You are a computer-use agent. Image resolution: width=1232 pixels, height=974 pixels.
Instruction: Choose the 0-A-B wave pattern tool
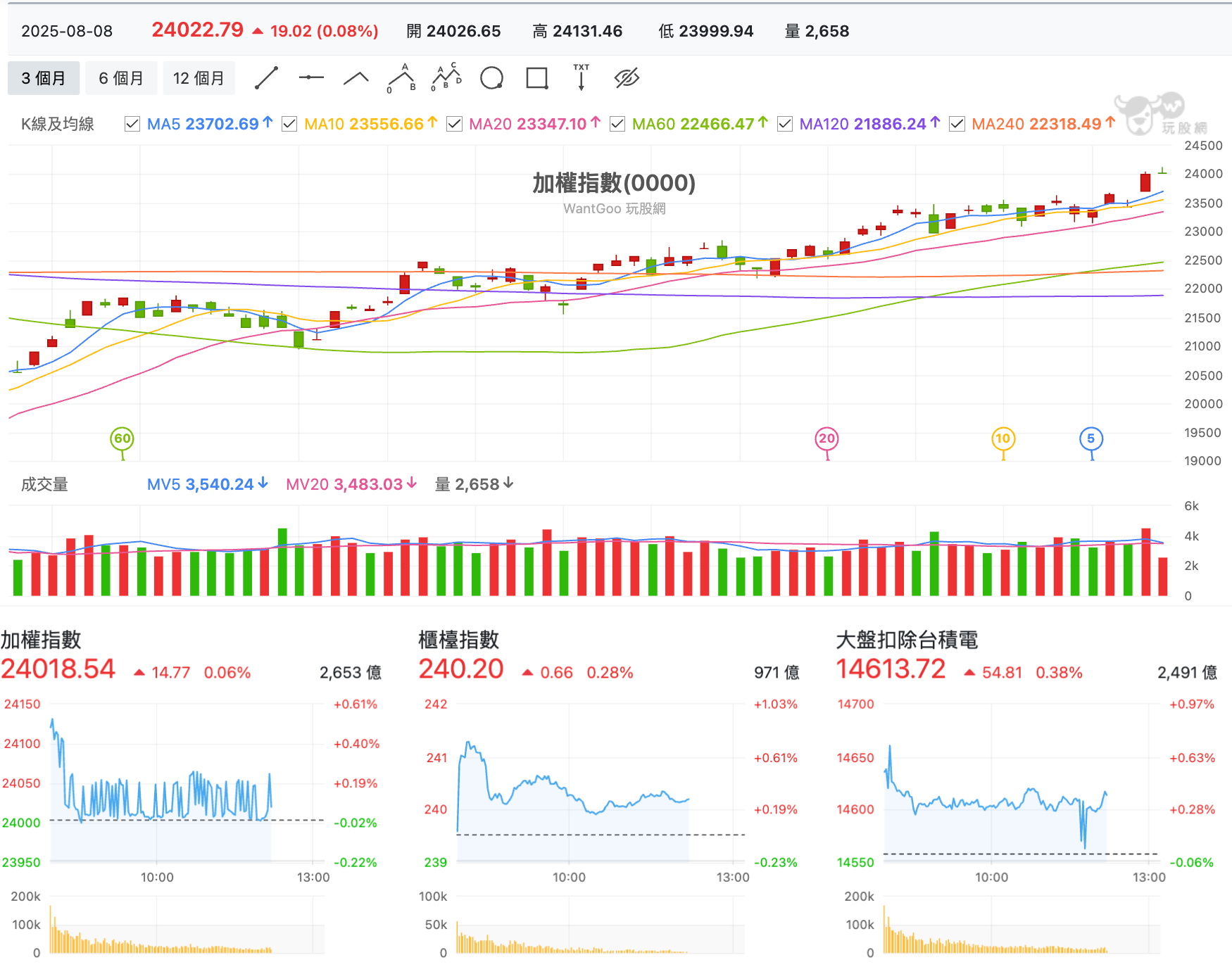pyautogui.click(x=401, y=78)
